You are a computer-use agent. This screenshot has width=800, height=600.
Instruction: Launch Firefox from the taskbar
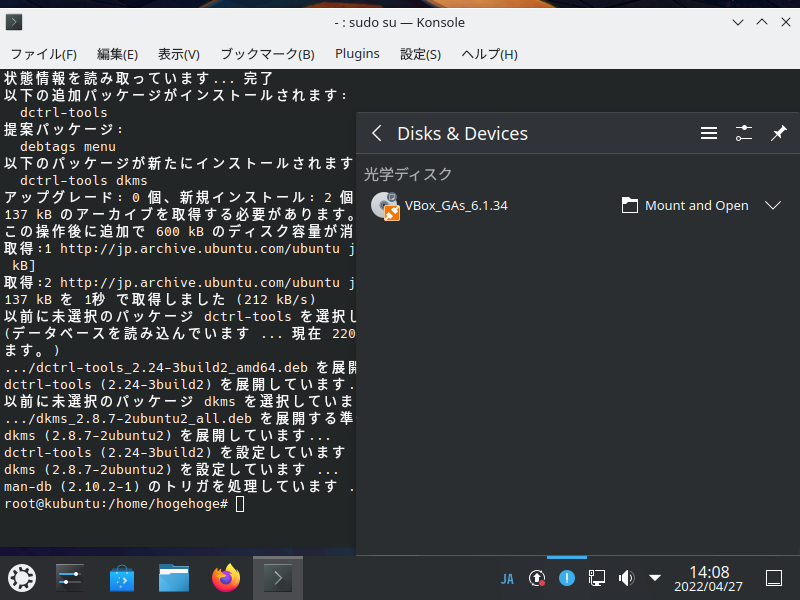click(x=226, y=578)
